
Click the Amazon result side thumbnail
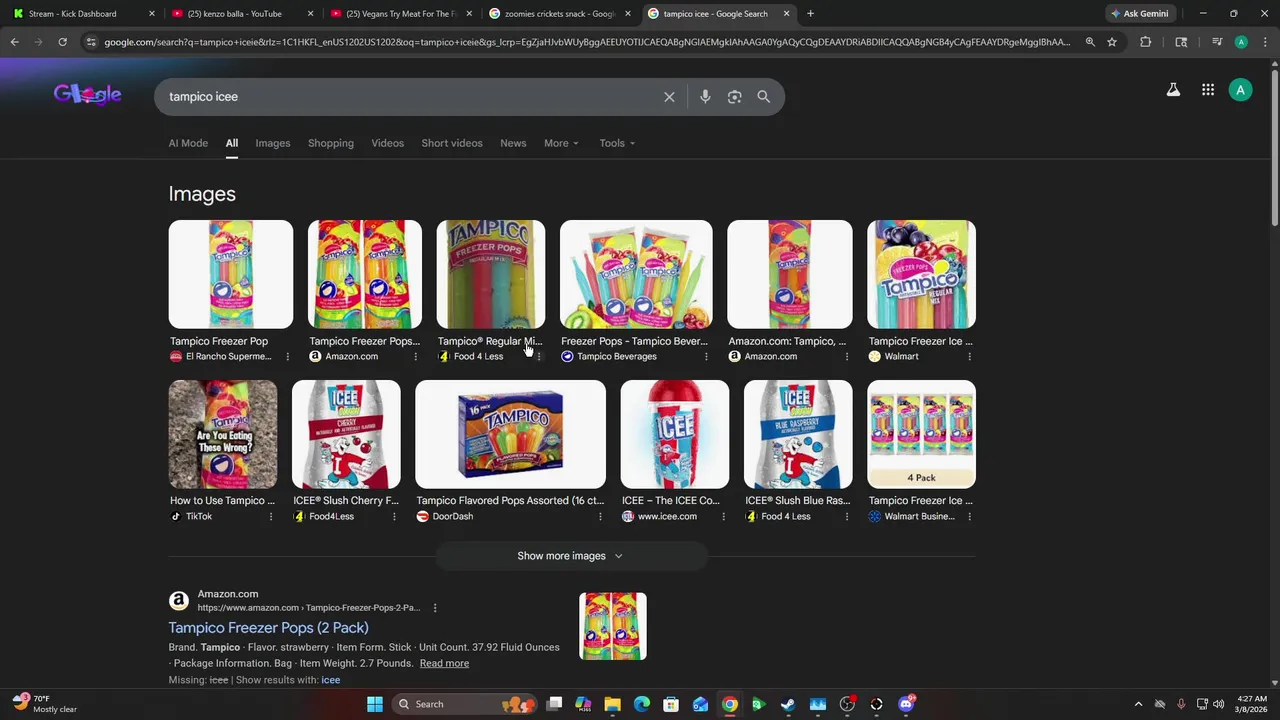pos(613,626)
